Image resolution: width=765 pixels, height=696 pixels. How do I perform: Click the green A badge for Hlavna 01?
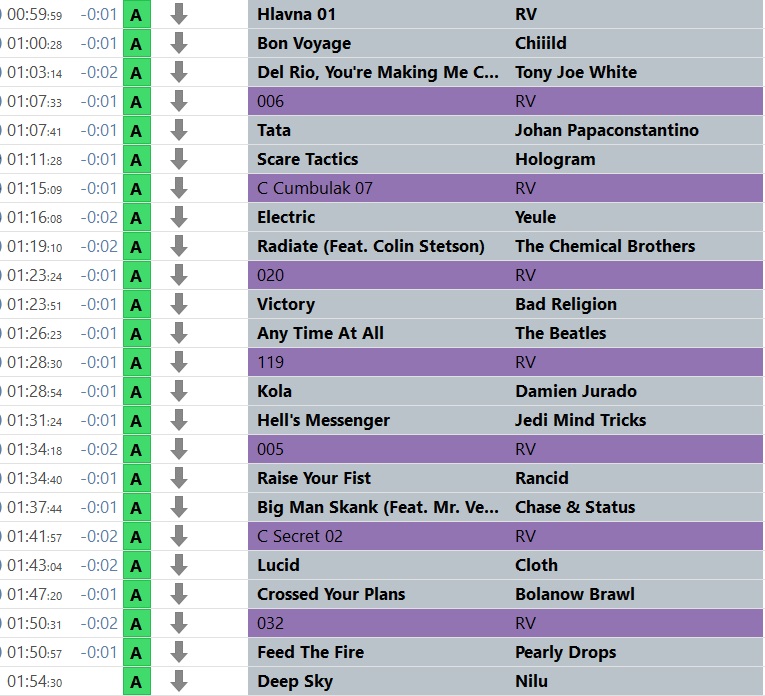pyautogui.click(x=137, y=15)
